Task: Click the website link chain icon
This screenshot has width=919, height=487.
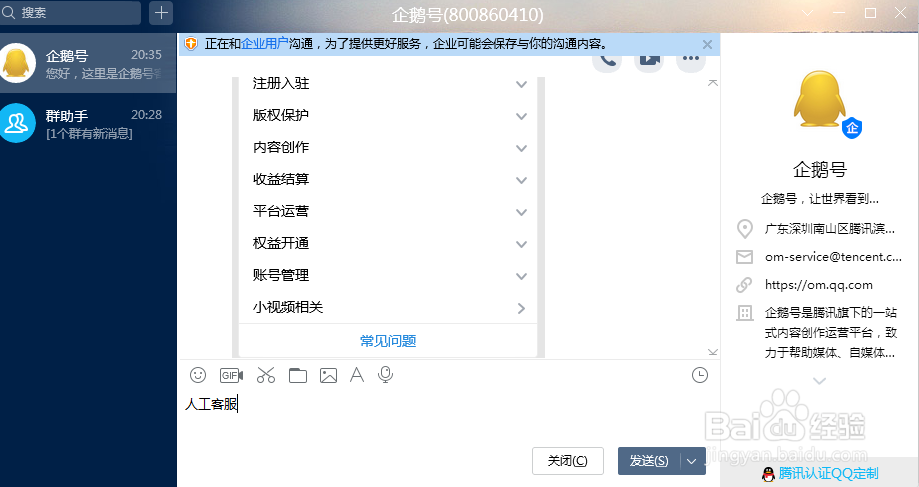Action: pyautogui.click(x=744, y=285)
